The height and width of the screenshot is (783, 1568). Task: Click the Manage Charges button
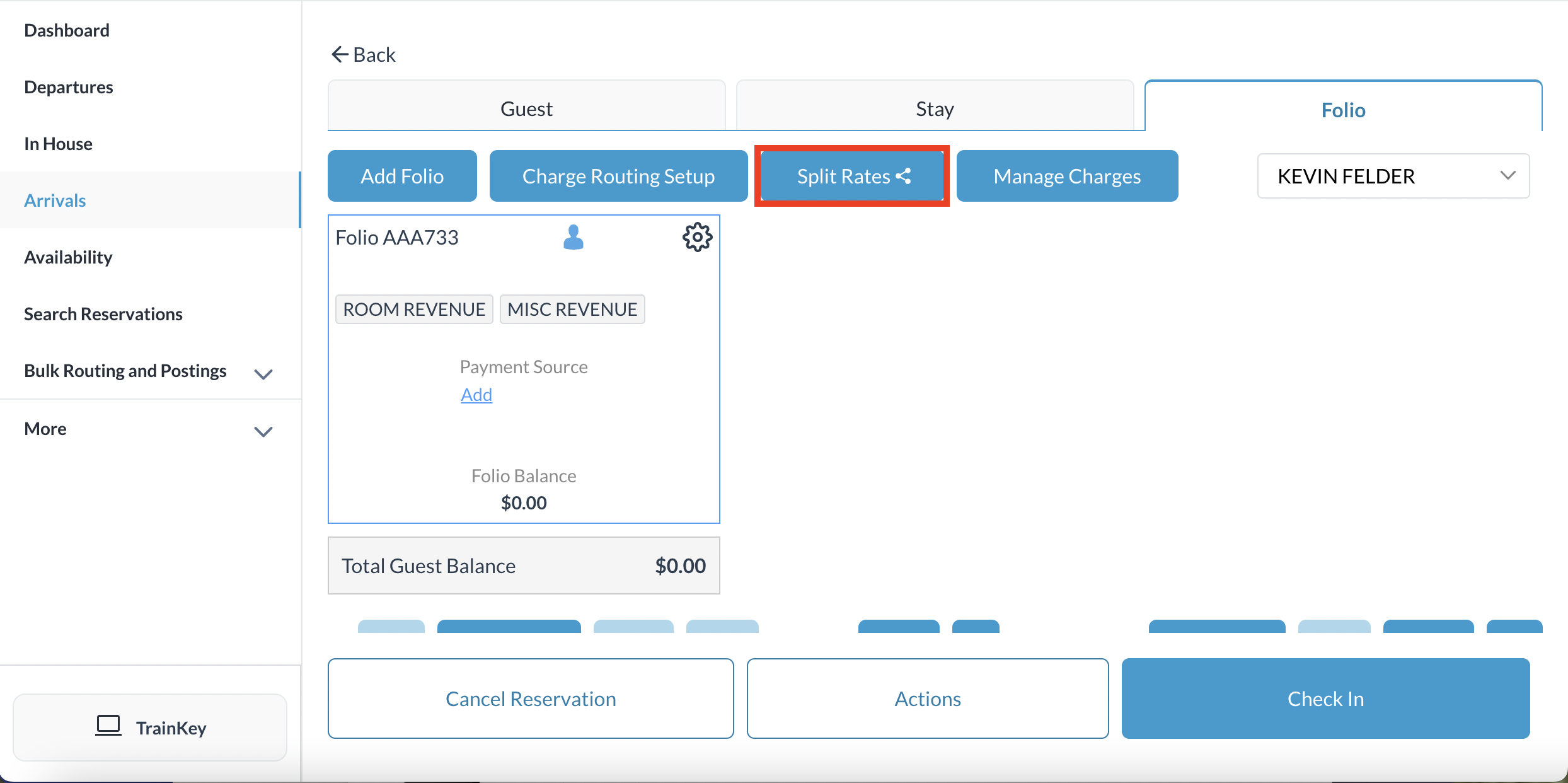pyautogui.click(x=1067, y=176)
